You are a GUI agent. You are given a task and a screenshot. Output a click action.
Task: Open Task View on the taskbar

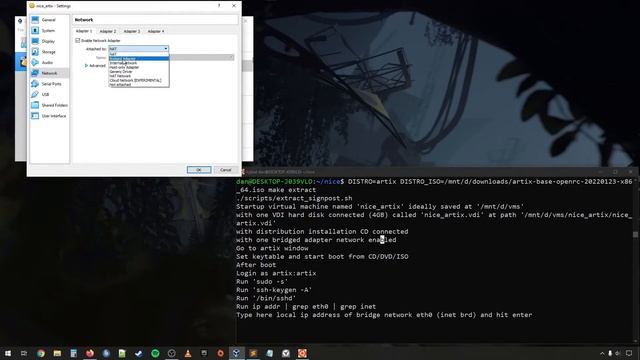(24, 353)
